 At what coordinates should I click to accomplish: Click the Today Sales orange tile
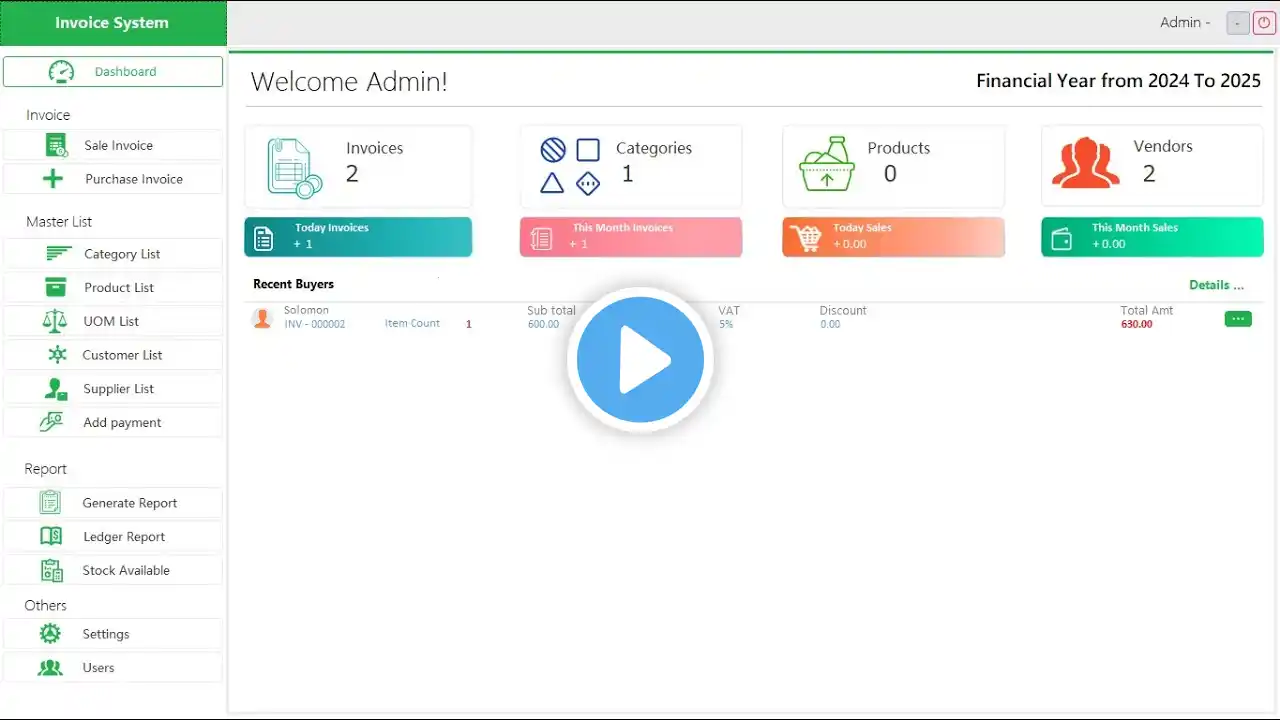(x=893, y=237)
